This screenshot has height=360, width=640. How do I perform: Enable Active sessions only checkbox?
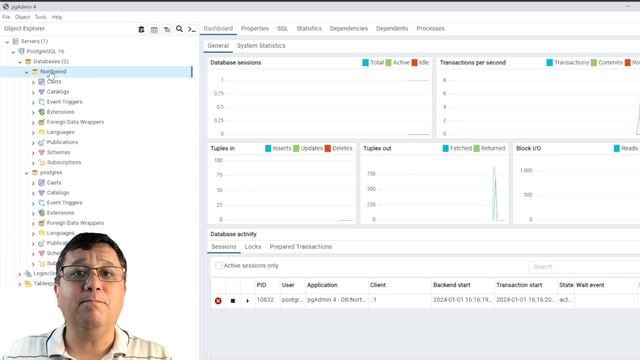(x=219, y=266)
